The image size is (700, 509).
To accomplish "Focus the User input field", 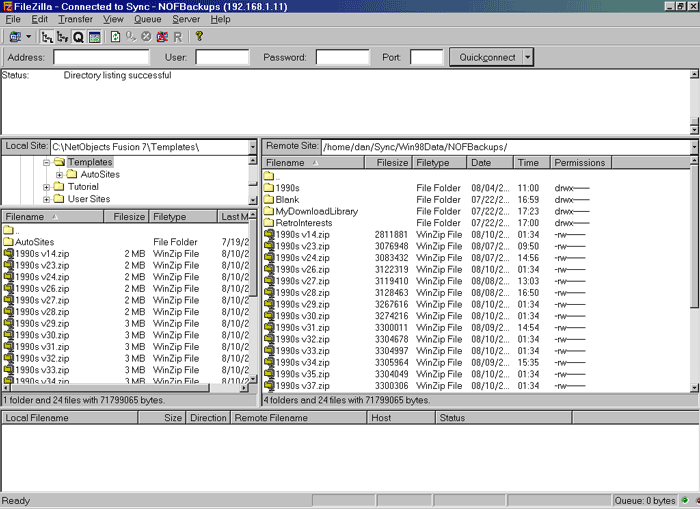I will (x=222, y=57).
